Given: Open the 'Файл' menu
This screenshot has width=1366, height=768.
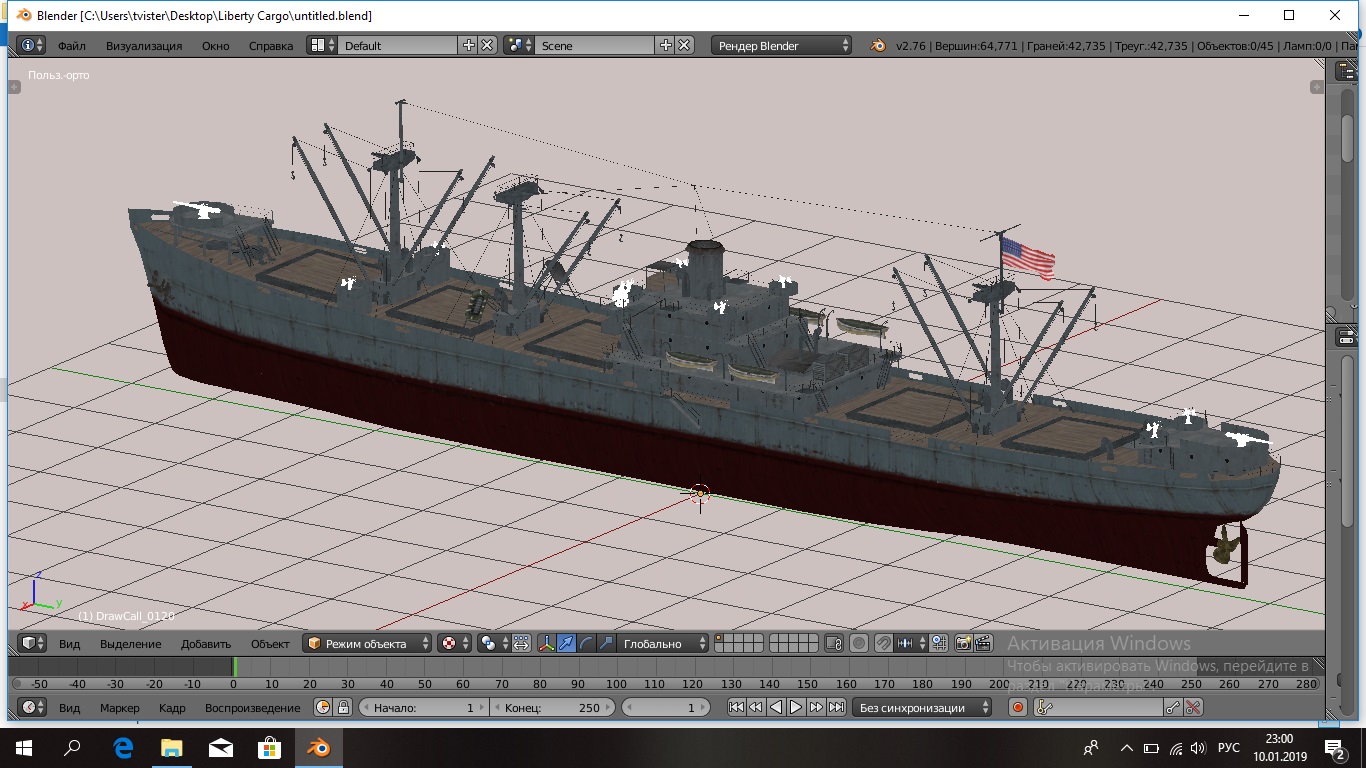Looking at the screenshot, I should coord(71,45).
